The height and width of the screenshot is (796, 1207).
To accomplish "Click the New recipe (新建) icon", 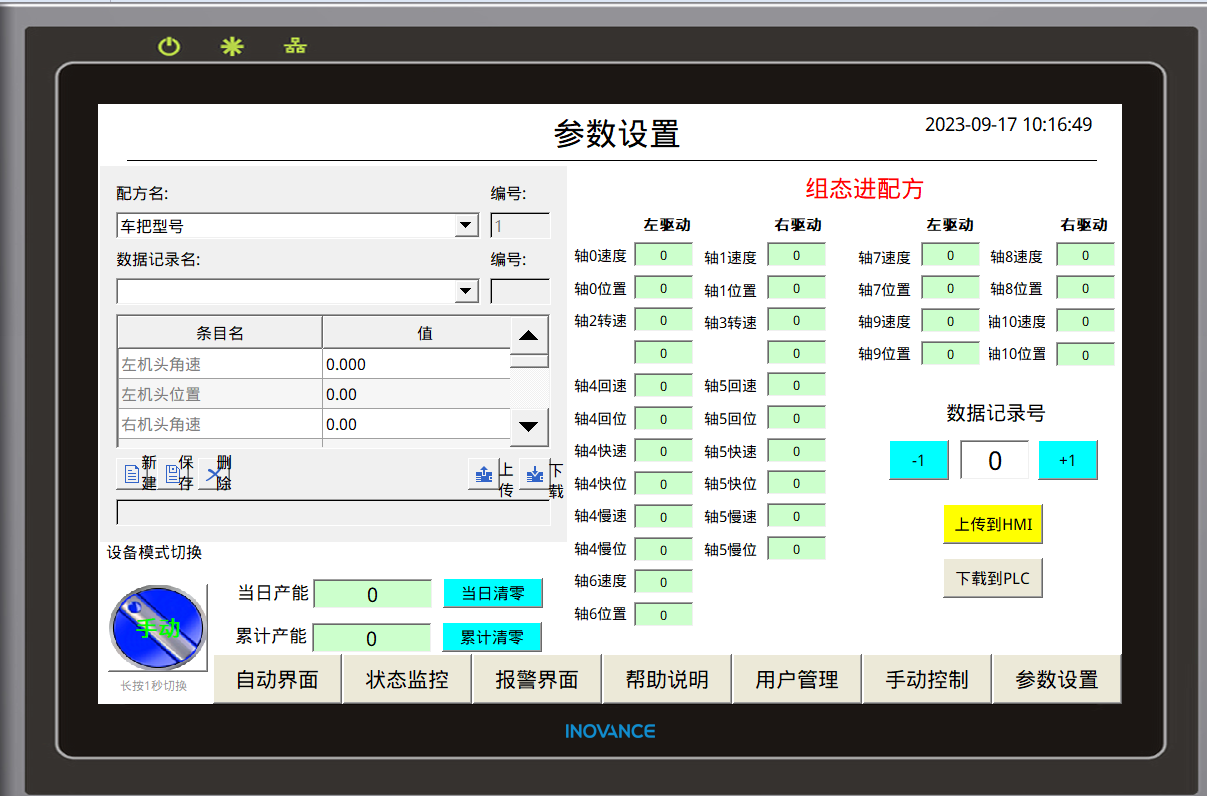I will [x=130, y=474].
